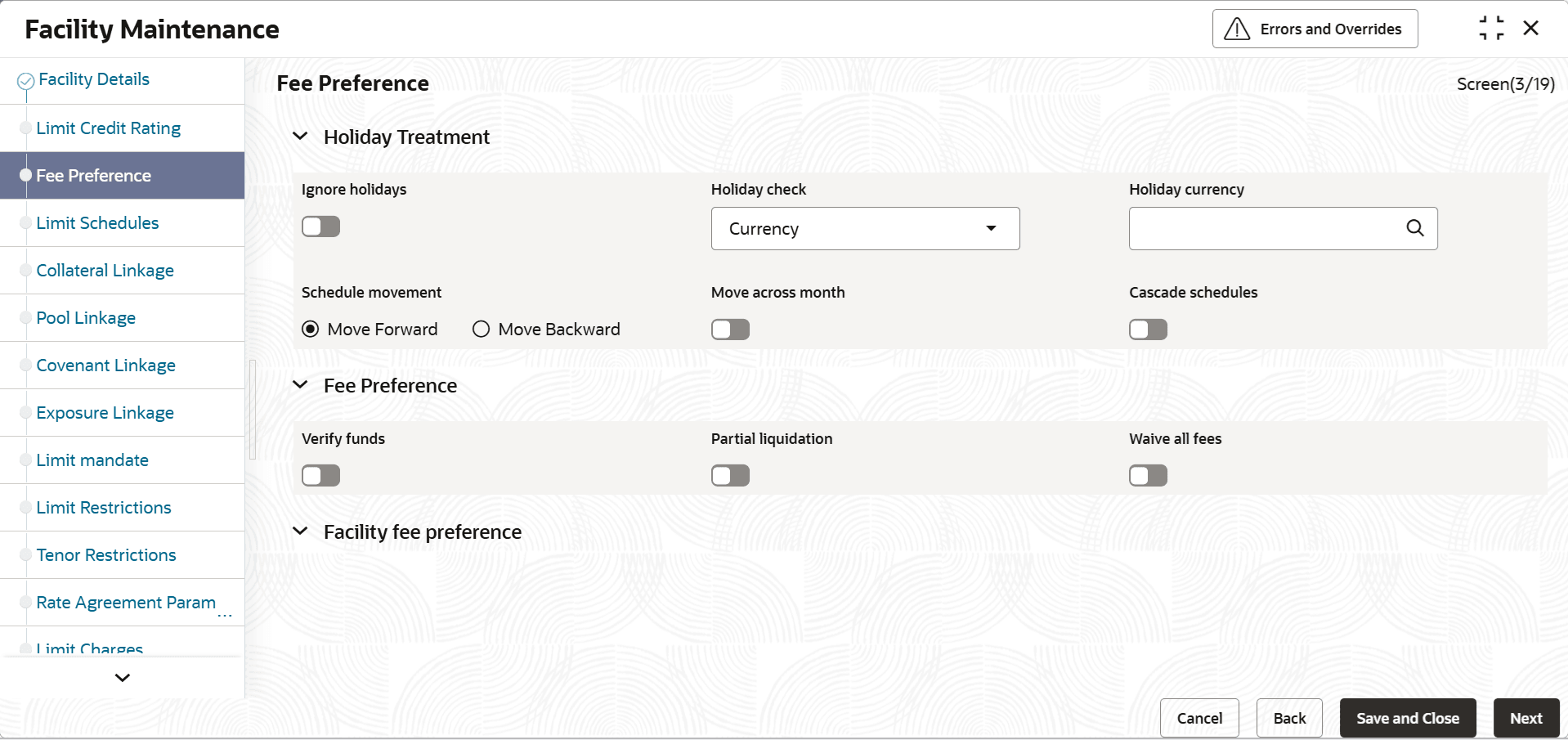Click the minimize-screen arrows icon in header
The width and height of the screenshot is (1568, 740).
click(1491, 29)
